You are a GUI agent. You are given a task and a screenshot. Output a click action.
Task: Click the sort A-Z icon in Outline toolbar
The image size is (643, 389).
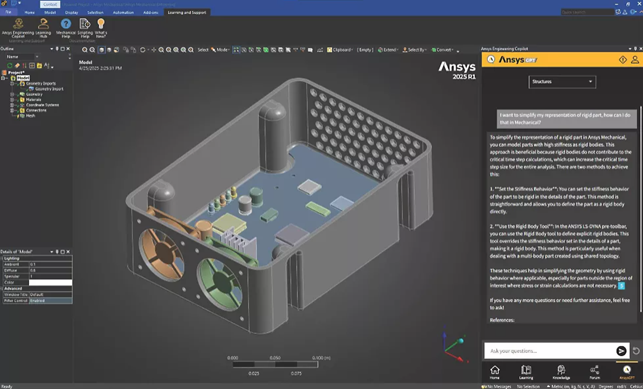tap(46, 66)
